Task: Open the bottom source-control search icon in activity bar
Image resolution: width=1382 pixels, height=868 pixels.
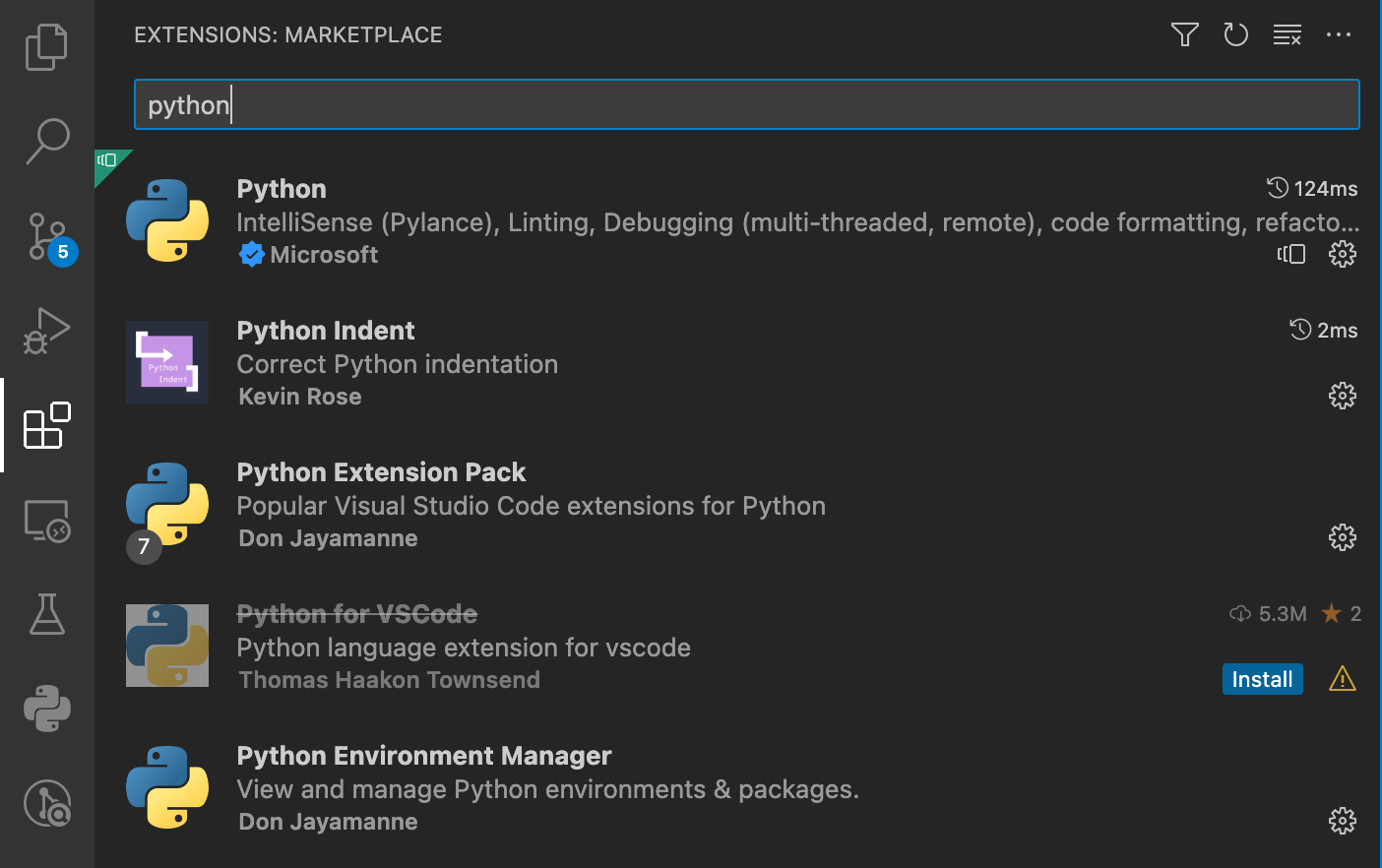Action: (x=46, y=803)
